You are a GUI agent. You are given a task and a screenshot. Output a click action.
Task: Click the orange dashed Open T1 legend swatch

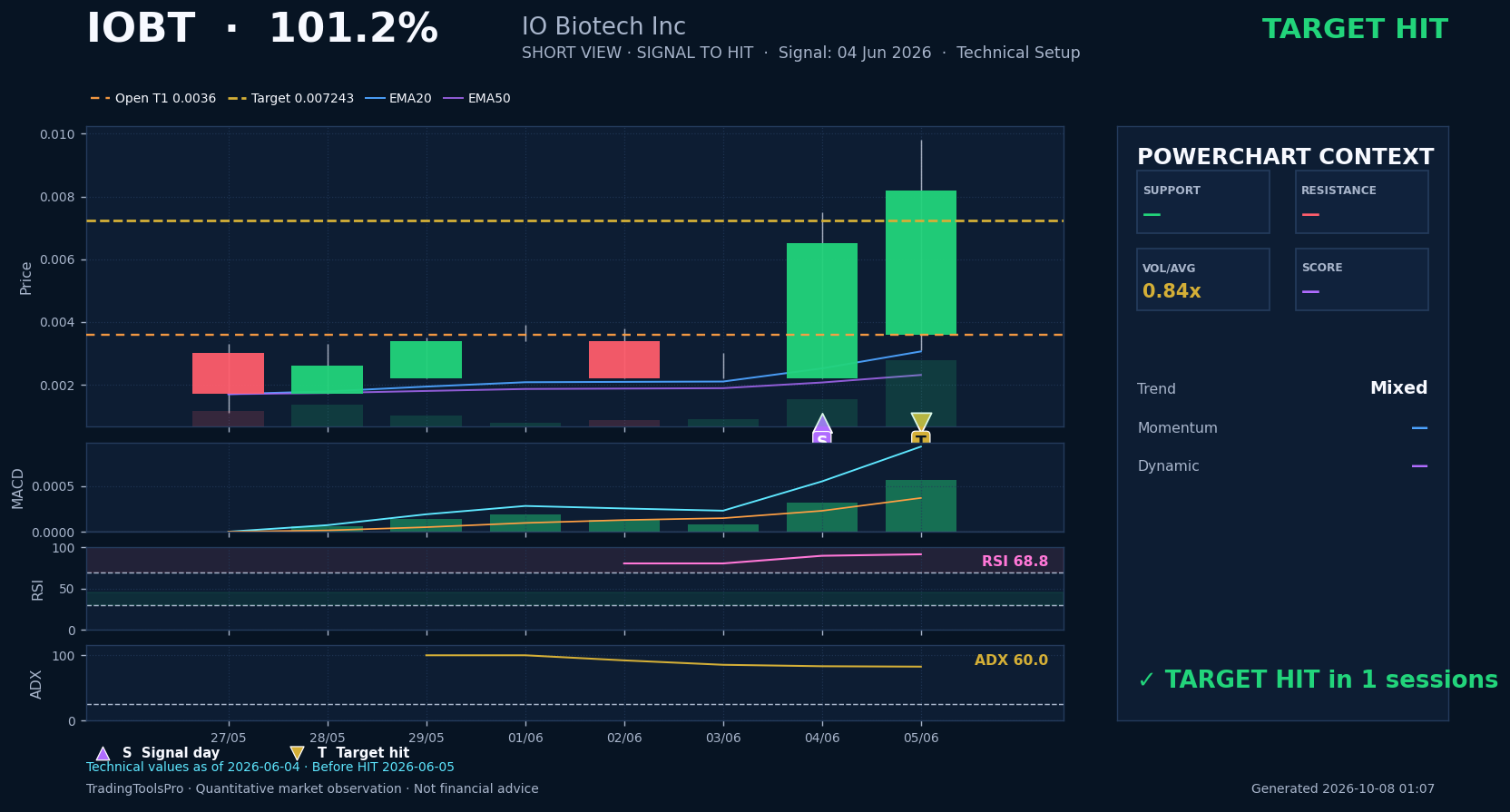point(100,98)
